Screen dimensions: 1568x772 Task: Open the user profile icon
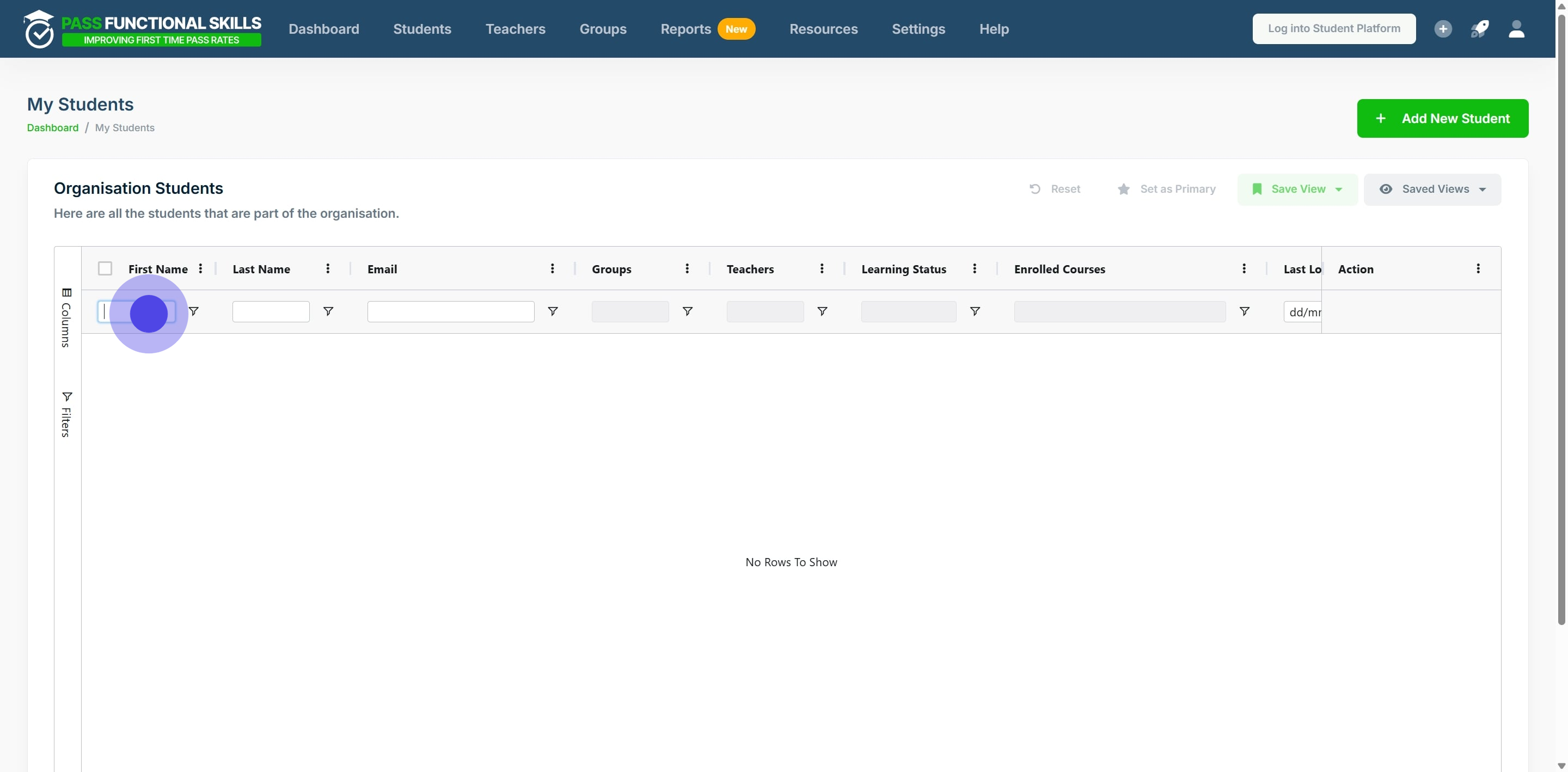(1516, 29)
